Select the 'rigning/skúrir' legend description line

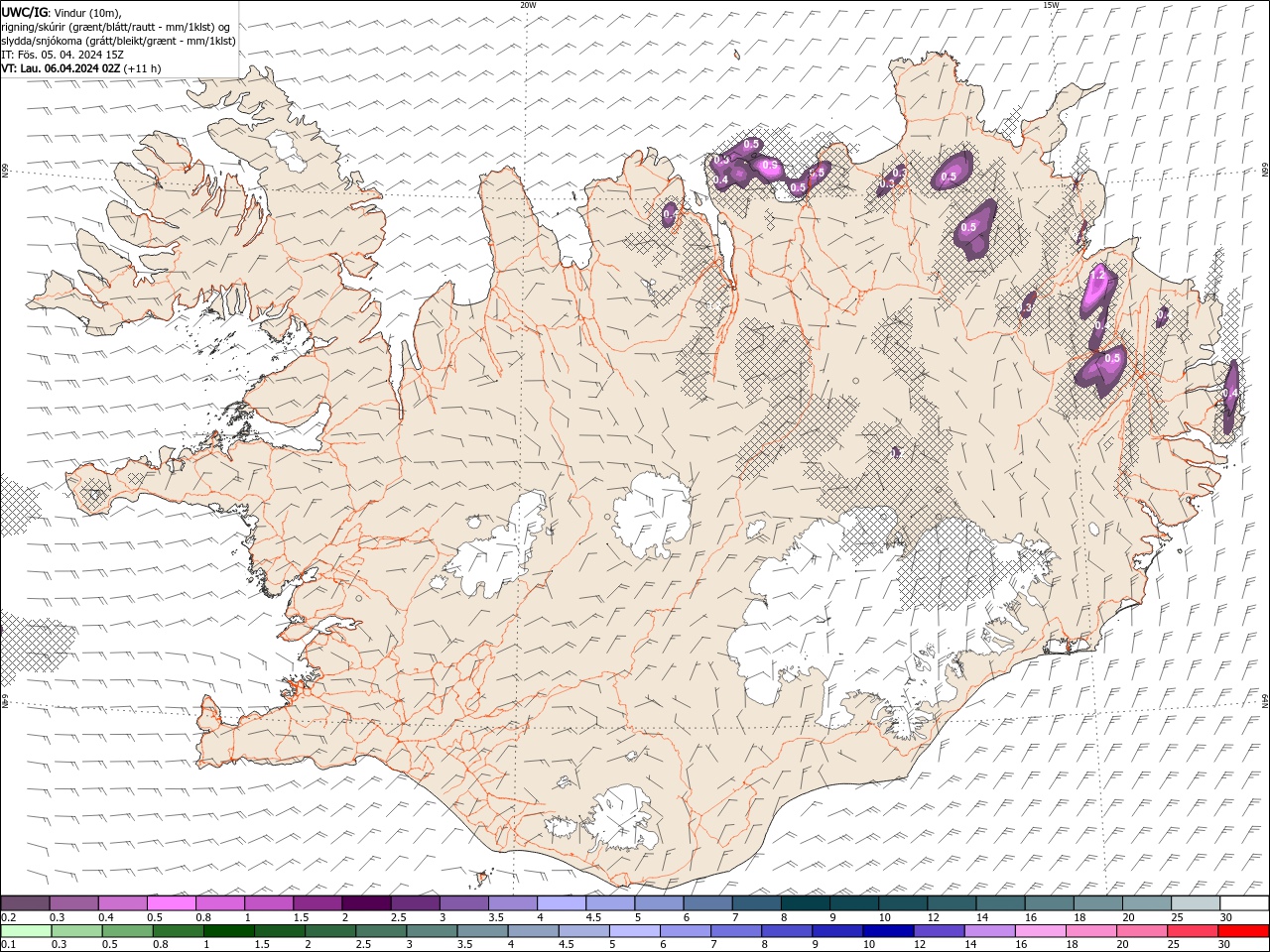tap(116, 27)
